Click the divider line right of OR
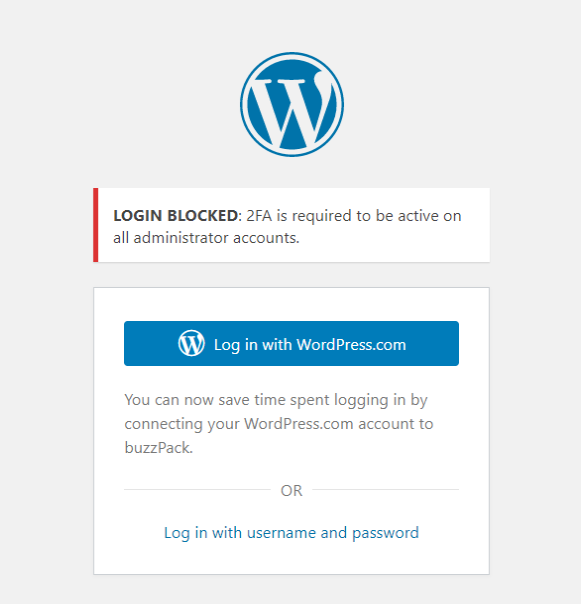Screen dimensions: 581x604 point(385,490)
